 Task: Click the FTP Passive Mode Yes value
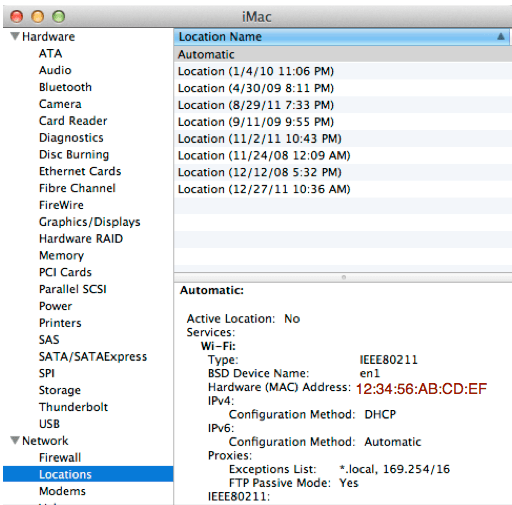349,483
